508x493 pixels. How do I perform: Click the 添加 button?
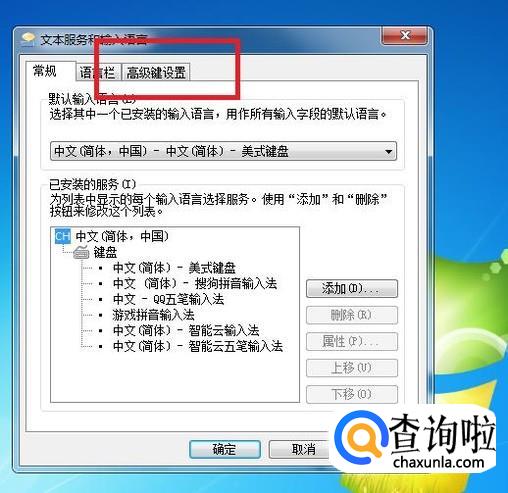[x=352, y=288]
